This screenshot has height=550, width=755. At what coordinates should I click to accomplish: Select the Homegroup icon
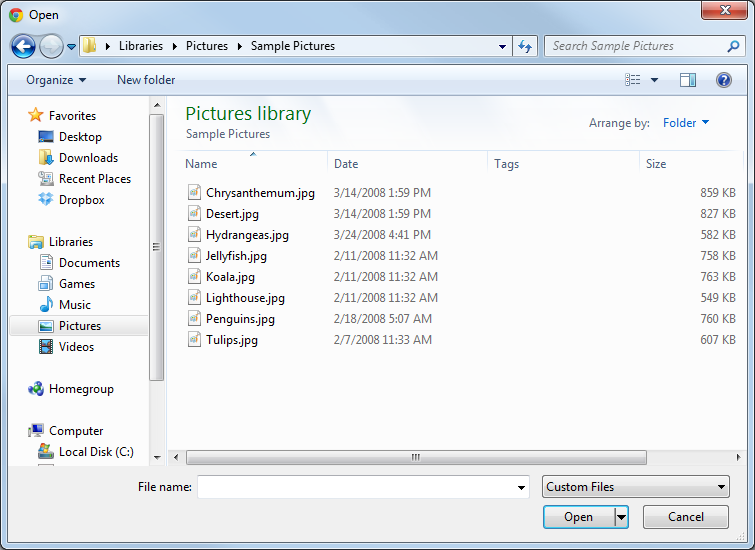click(x=36, y=389)
